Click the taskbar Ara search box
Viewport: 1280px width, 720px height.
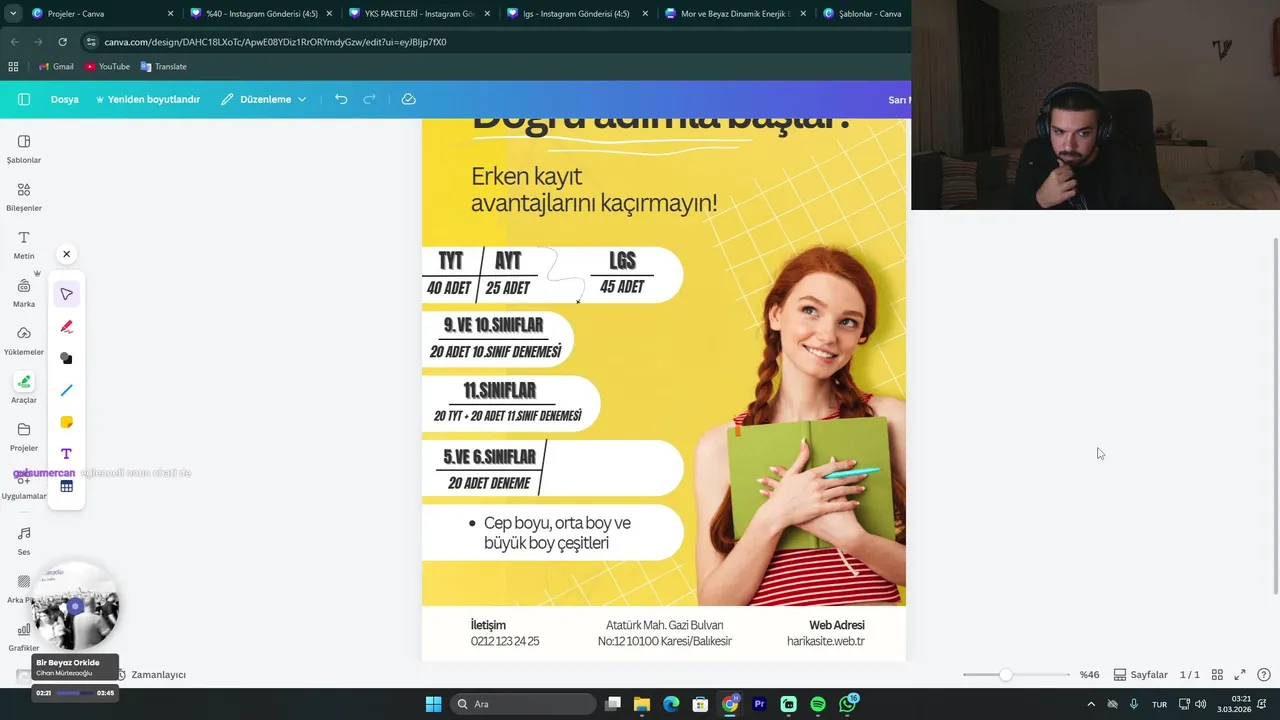click(x=522, y=704)
